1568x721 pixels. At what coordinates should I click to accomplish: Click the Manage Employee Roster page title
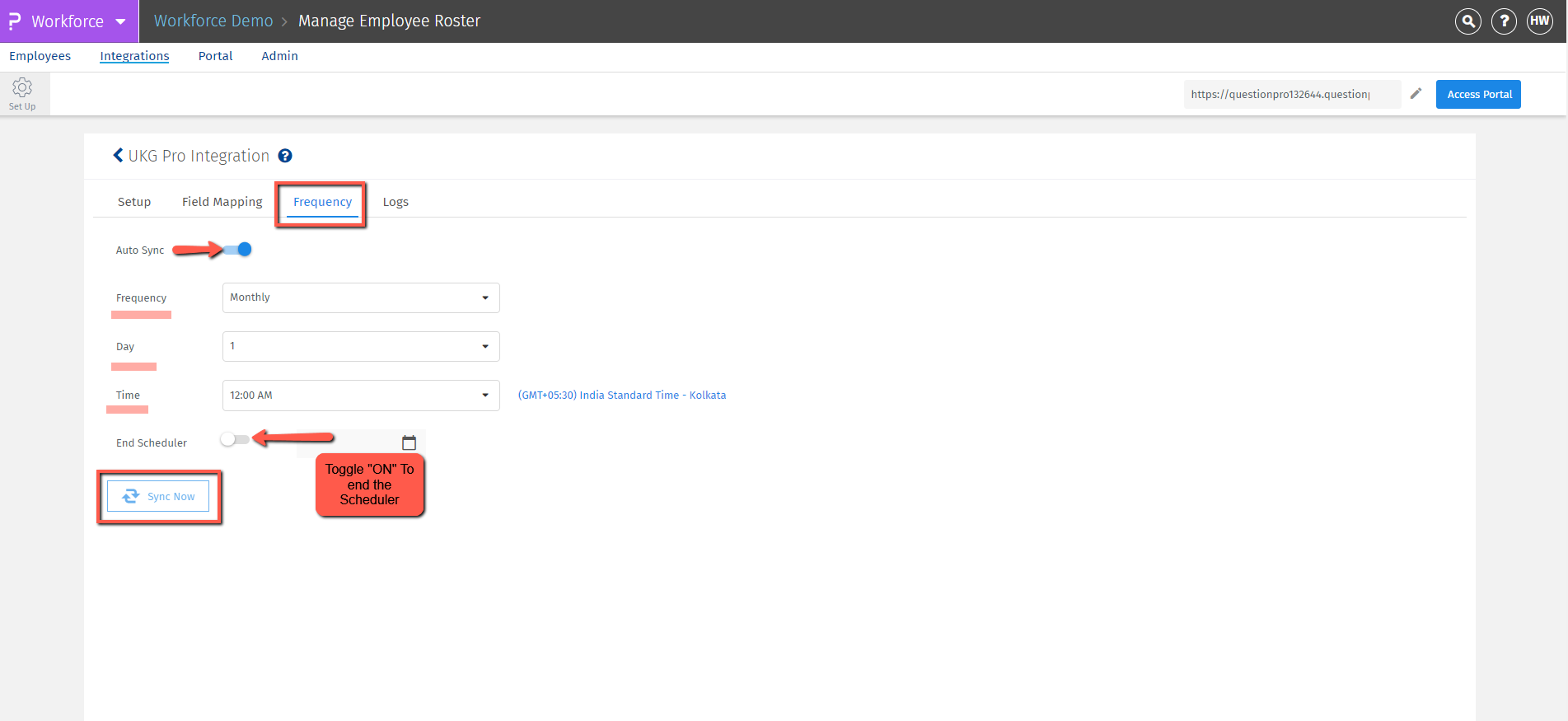pos(389,21)
